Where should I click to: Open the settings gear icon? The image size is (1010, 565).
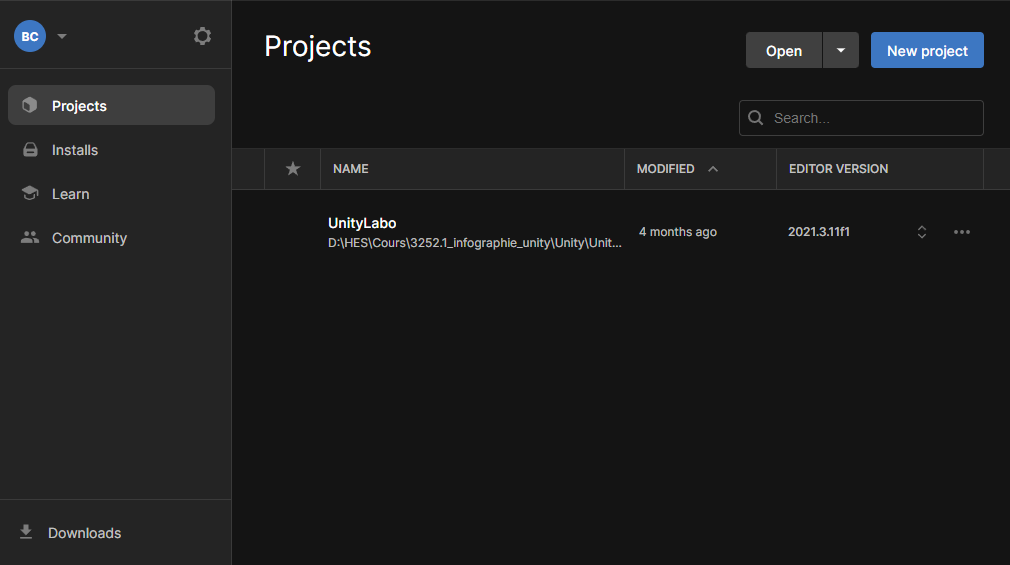tap(202, 36)
